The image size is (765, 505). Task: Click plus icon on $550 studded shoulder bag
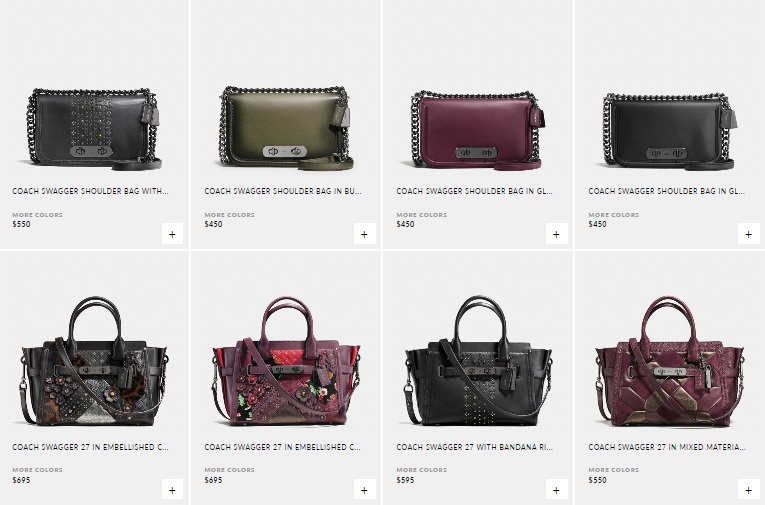[172, 234]
